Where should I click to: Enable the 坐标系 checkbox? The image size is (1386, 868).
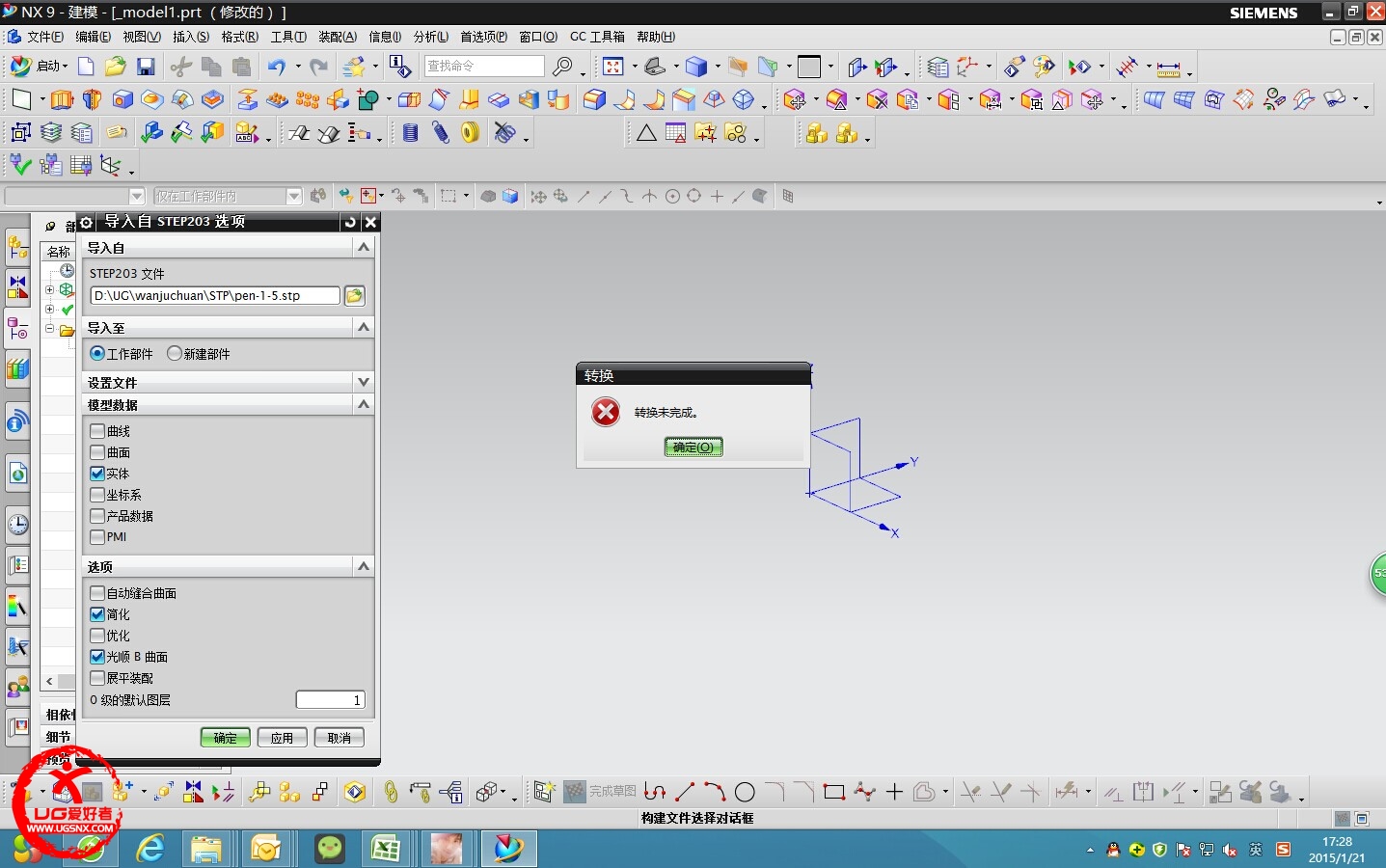(x=97, y=495)
